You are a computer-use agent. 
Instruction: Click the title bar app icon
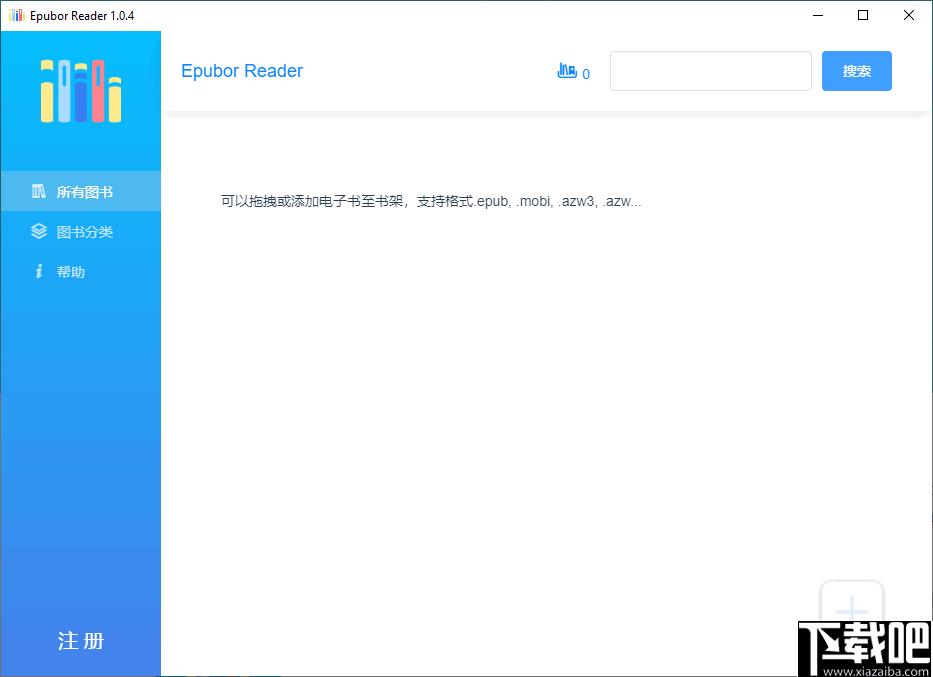click(x=17, y=15)
